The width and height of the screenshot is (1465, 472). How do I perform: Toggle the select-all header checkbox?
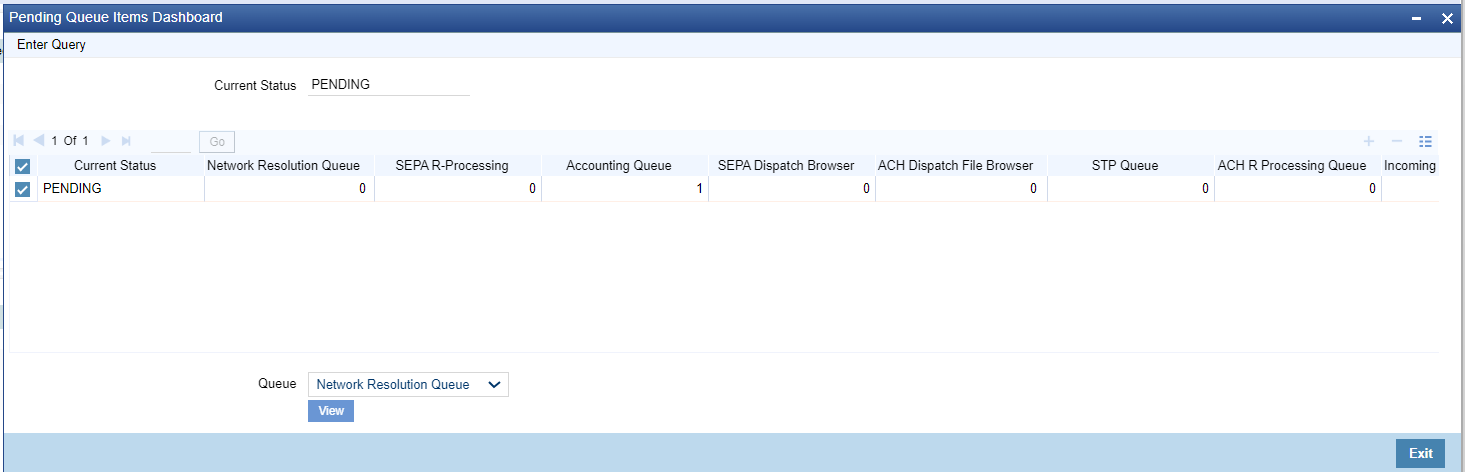tap(23, 166)
